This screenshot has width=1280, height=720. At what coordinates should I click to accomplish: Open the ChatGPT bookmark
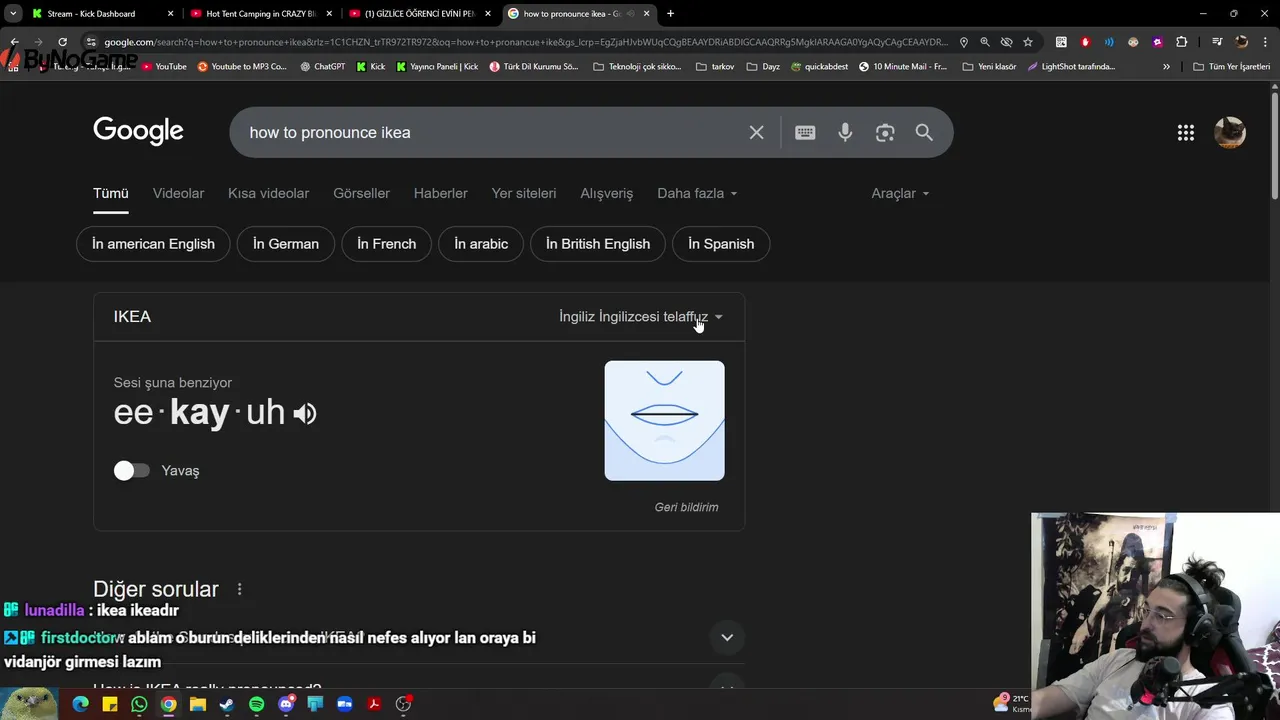(322, 66)
